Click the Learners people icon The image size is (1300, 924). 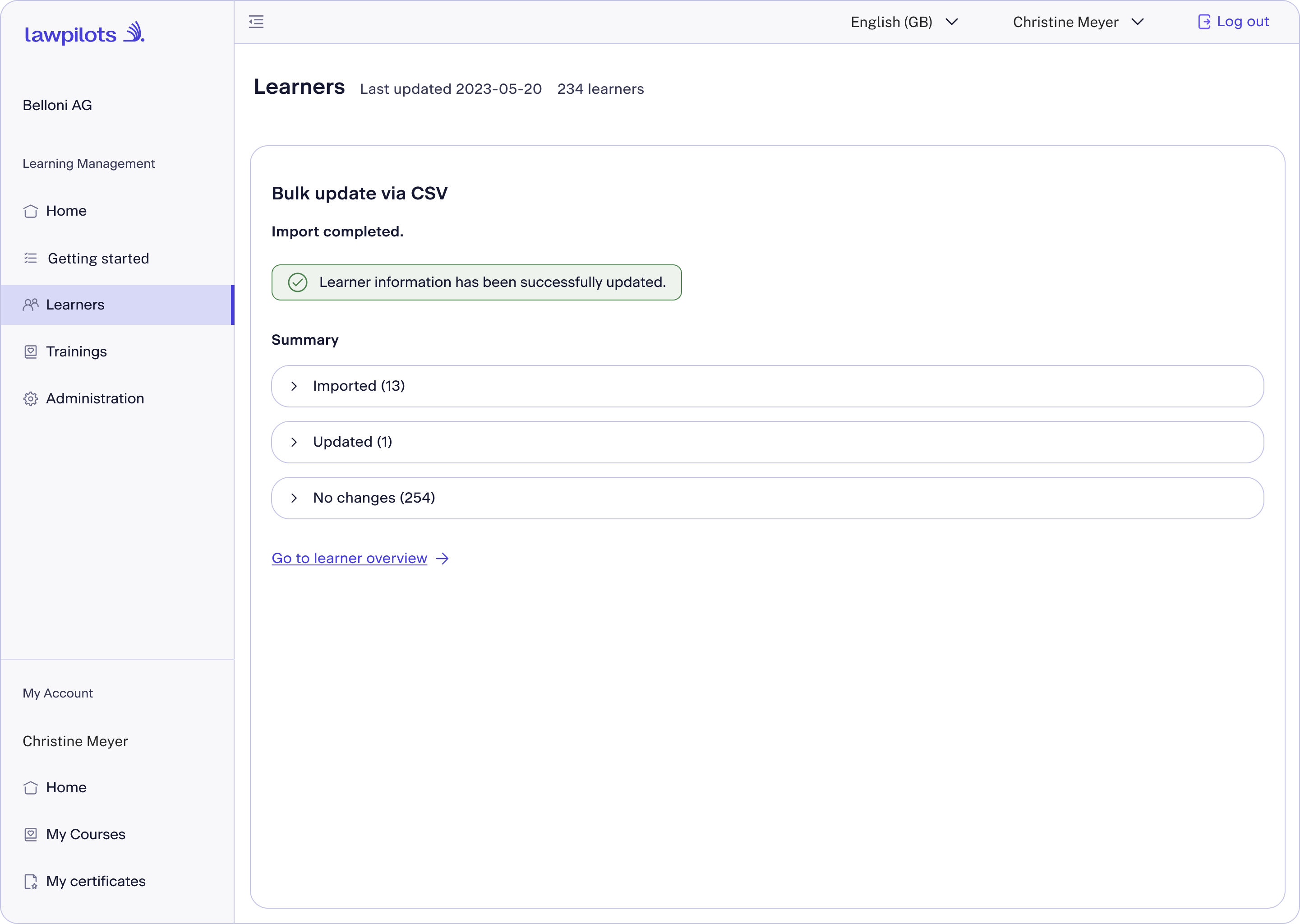point(31,305)
